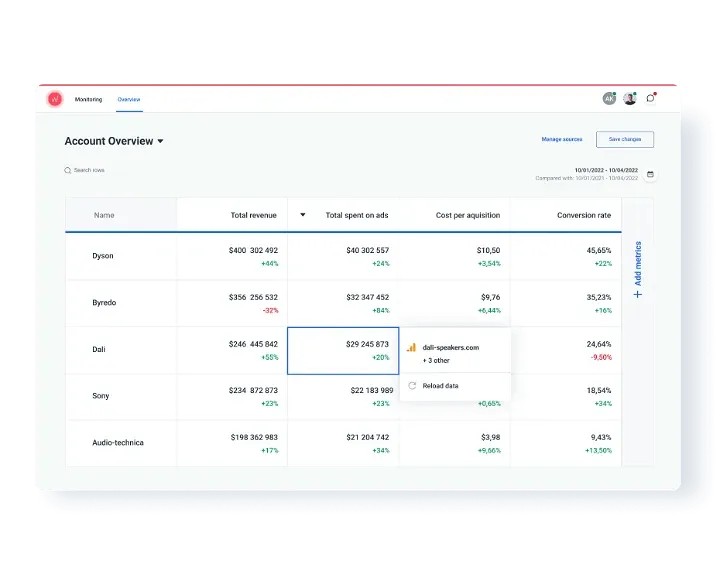Switch to the Monitoring tab
This screenshot has width=720, height=574.
(88, 99)
